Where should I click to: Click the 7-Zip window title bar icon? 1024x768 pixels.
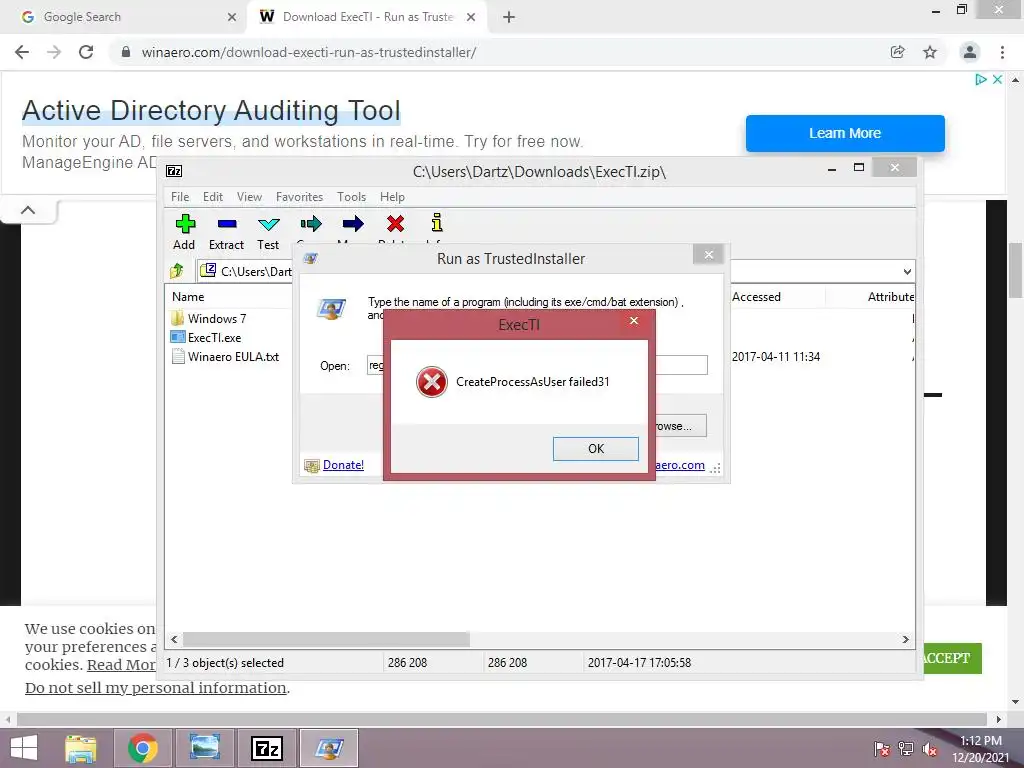[x=174, y=171]
